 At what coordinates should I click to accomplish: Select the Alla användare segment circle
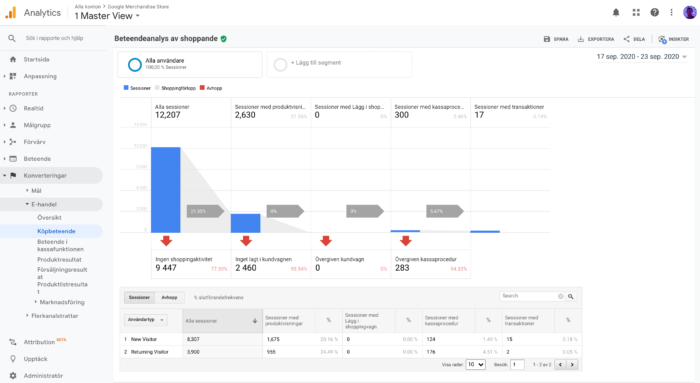click(x=134, y=65)
